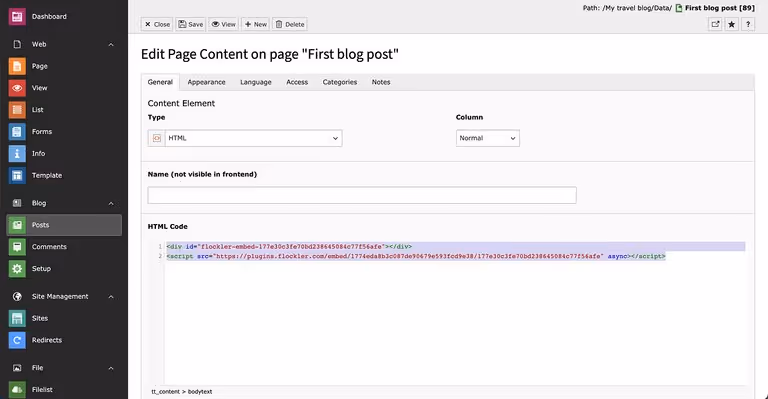Click the New button
Image resolution: width=768 pixels, height=399 pixels.
coord(256,24)
